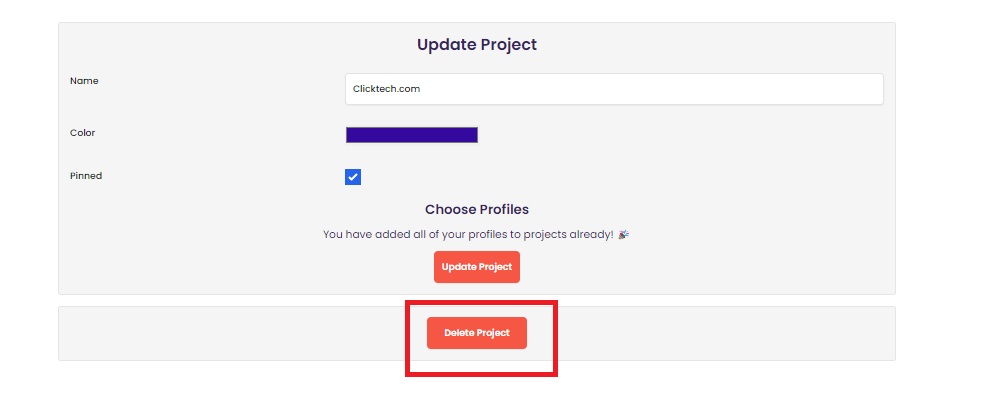Click the word "projects" in the profiles message
Screen dimensions: 1000x416
click(544, 235)
